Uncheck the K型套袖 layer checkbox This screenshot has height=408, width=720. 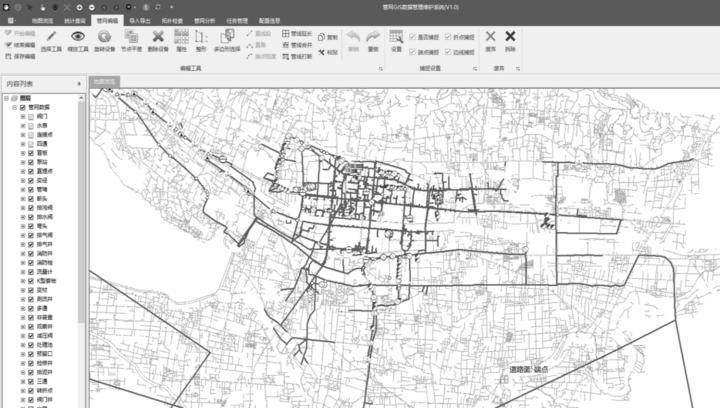31,281
